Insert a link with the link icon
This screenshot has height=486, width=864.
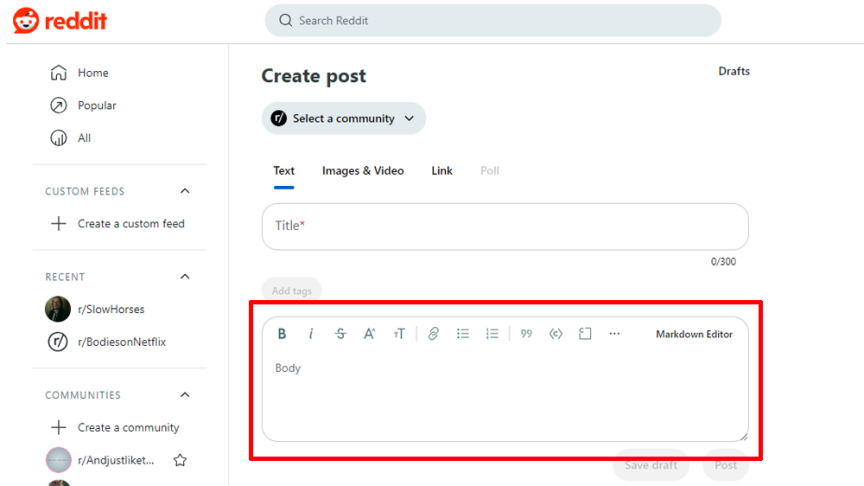[433, 334]
